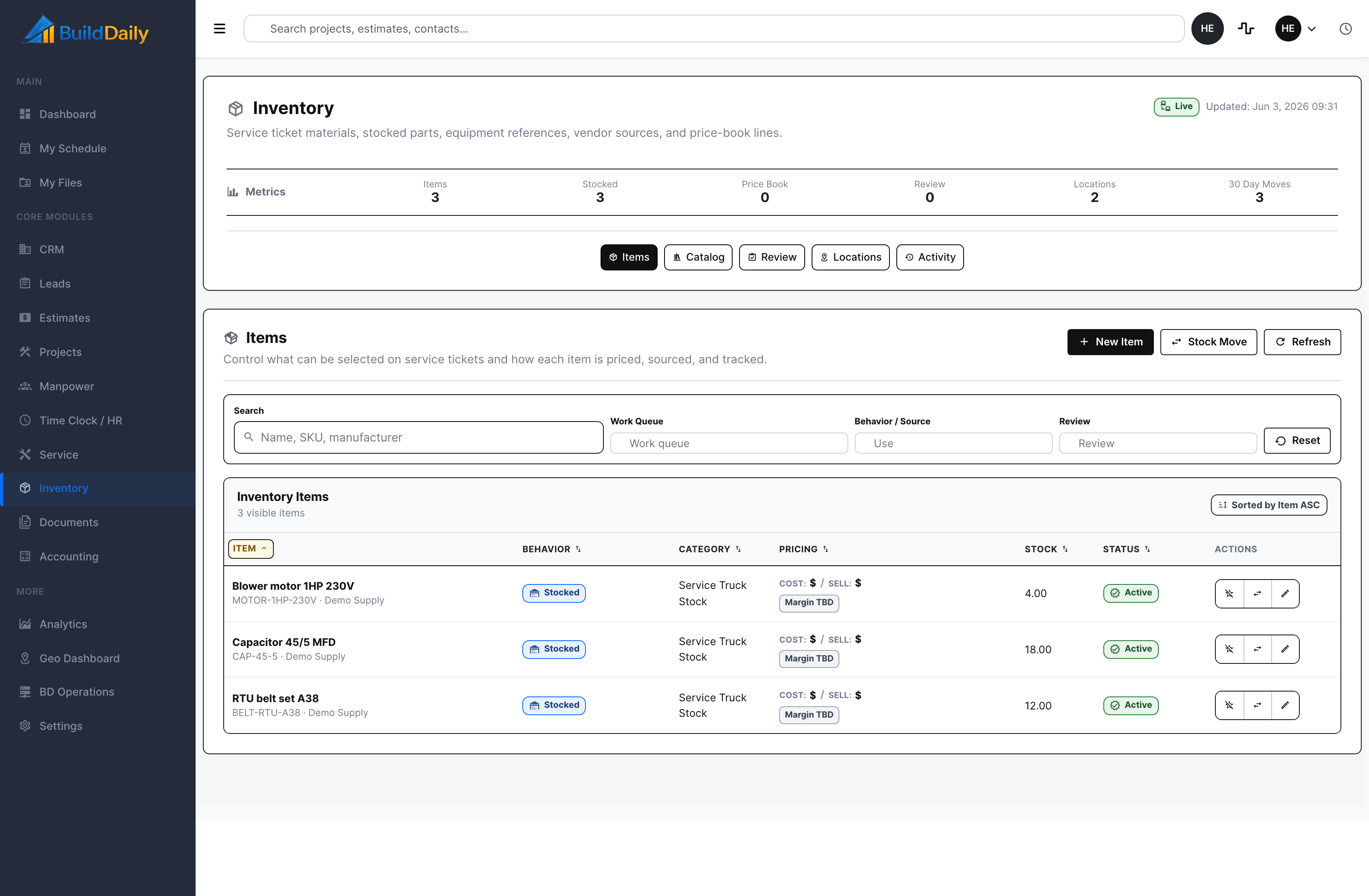Image resolution: width=1369 pixels, height=896 pixels.
Task: Click the Blower motor 1HP 230V item name
Action: (293, 586)
